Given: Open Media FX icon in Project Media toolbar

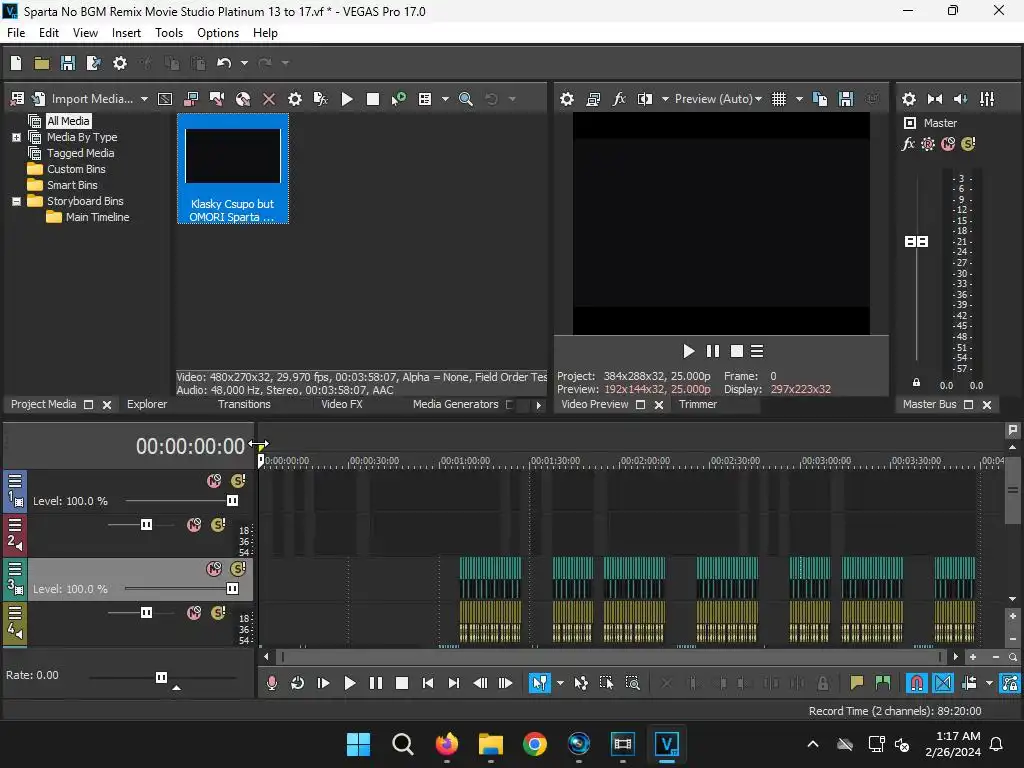Looking at the screenshot, I should click(321, 99).
